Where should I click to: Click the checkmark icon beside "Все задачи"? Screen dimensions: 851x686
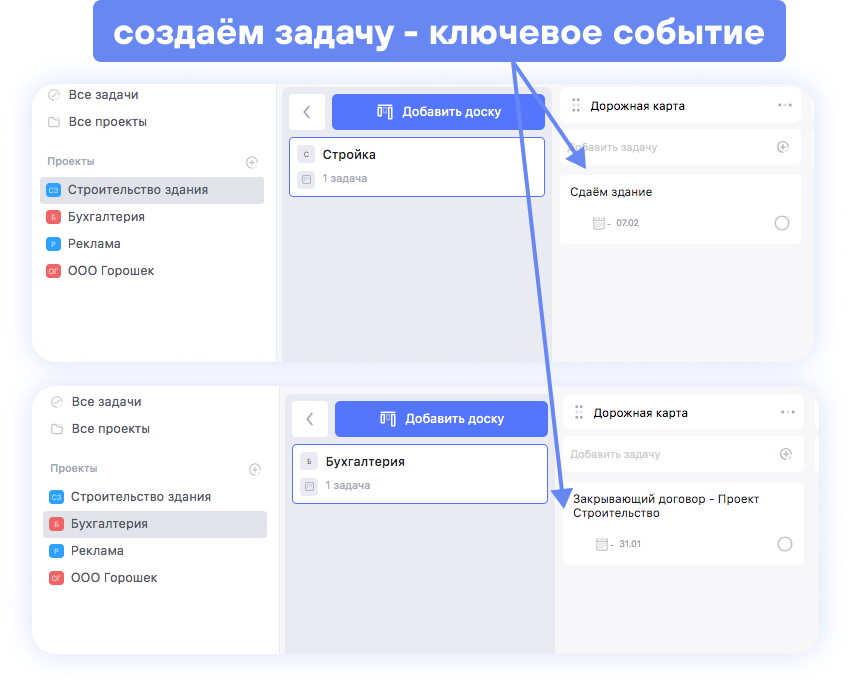tap(51, 94)
